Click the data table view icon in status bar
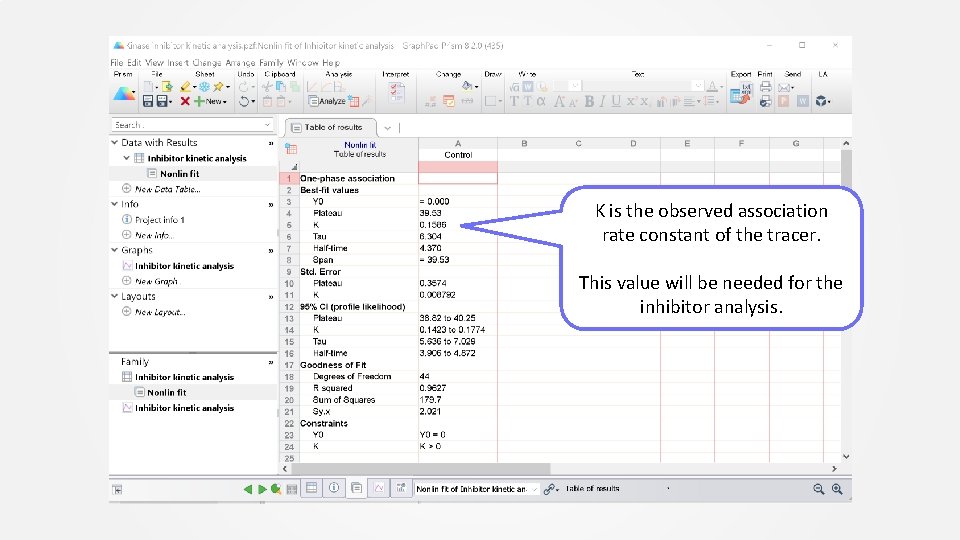Viewport: 960px width, 540px height. (x=312, y=489)
